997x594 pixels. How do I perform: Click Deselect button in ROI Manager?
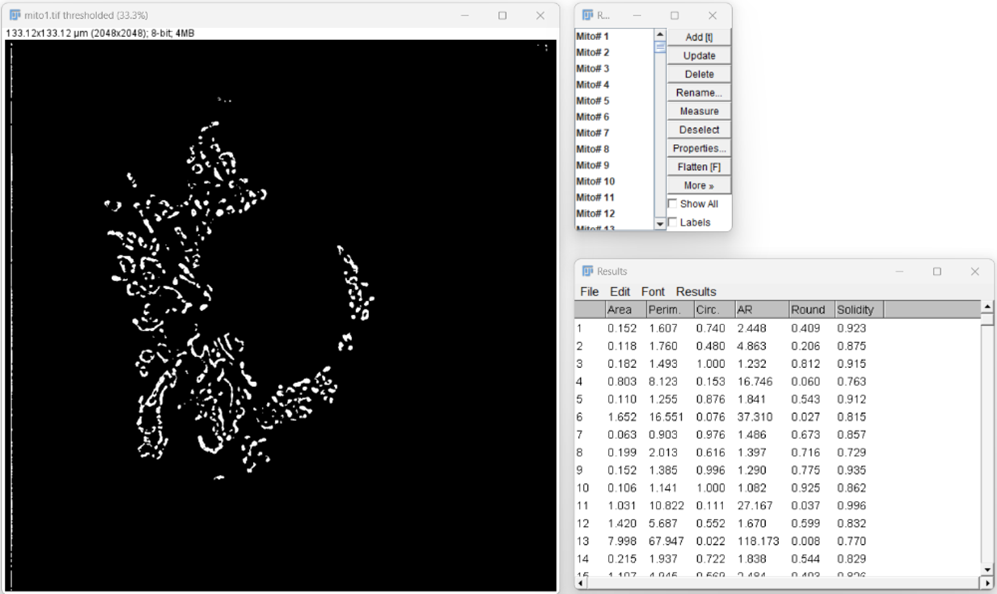699,129
